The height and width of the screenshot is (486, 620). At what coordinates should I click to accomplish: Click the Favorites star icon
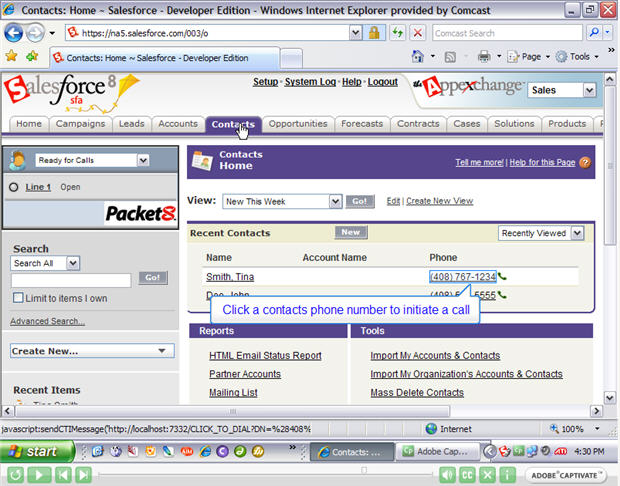12,56
